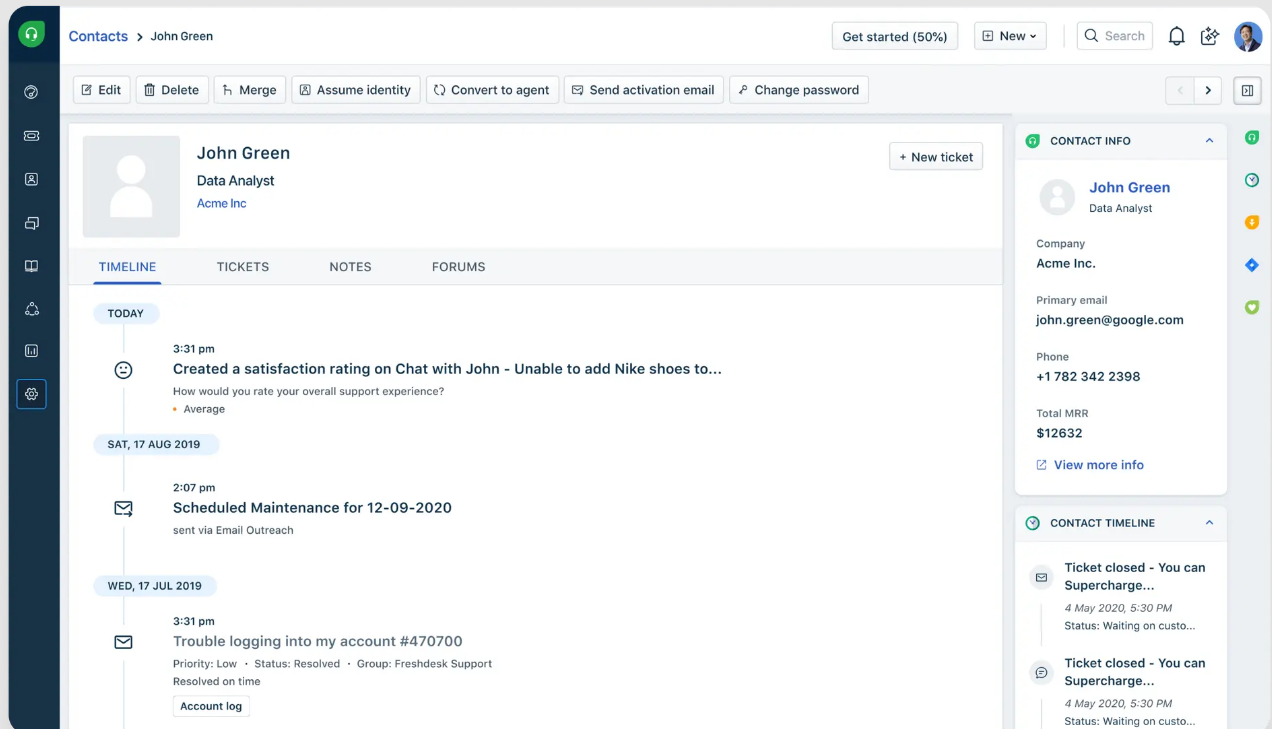This screenshot has height=729, width=1272.
Task: Delete this contact
Action: (172, 90)
